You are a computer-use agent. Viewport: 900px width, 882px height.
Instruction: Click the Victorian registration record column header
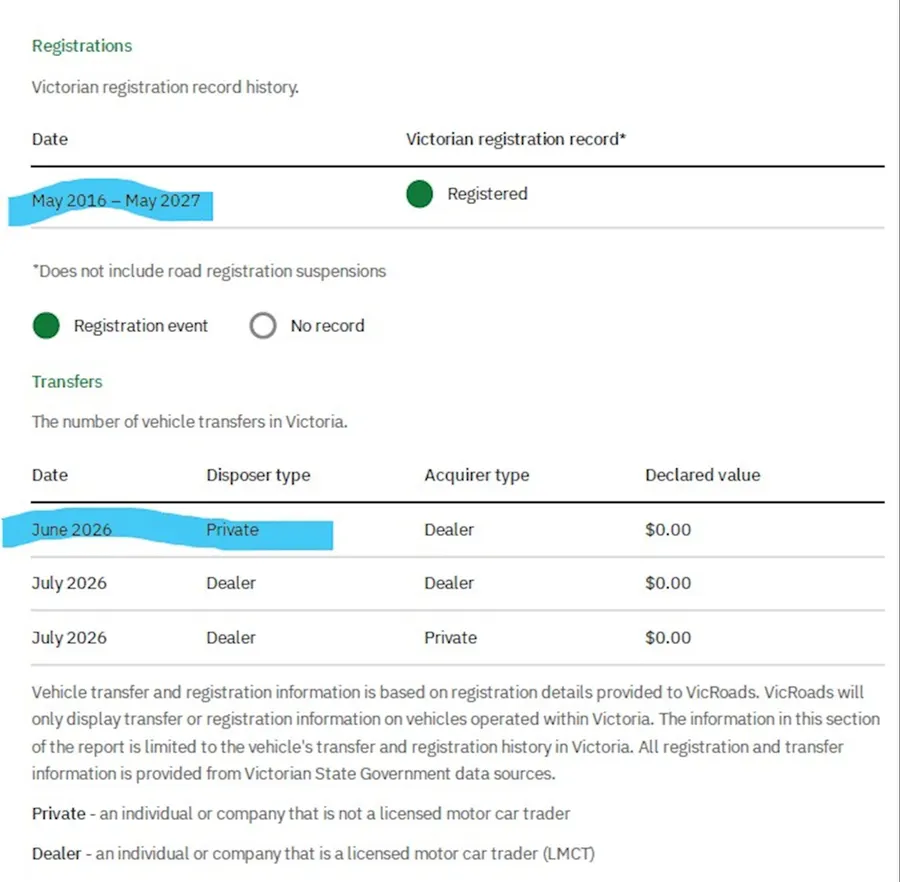(516, 139)
